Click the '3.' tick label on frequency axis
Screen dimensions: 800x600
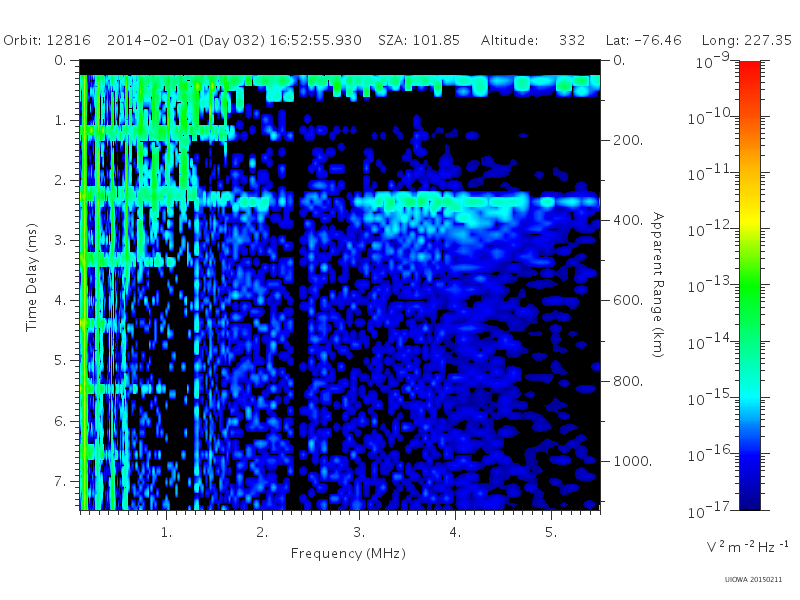pos(359,533)
